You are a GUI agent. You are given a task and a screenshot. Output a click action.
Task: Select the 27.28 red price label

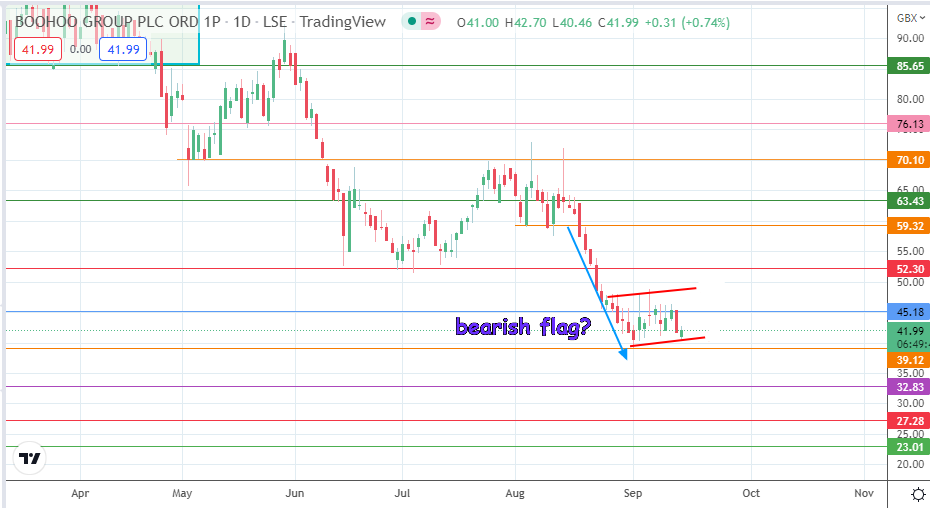(x=909, y=421)
